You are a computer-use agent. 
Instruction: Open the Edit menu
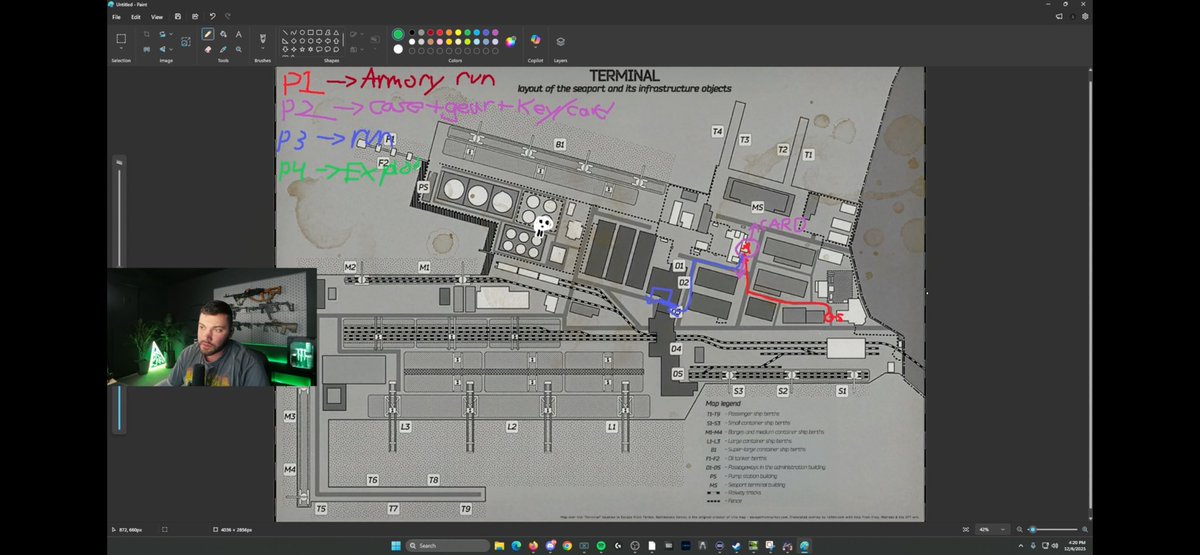(135, 16)
